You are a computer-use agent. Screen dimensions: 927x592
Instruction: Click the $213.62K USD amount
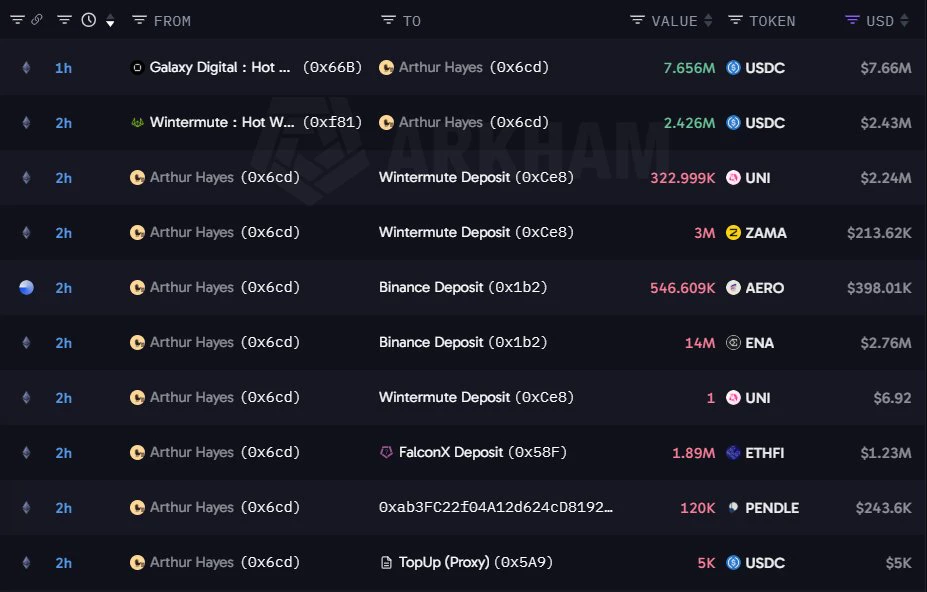879,233
